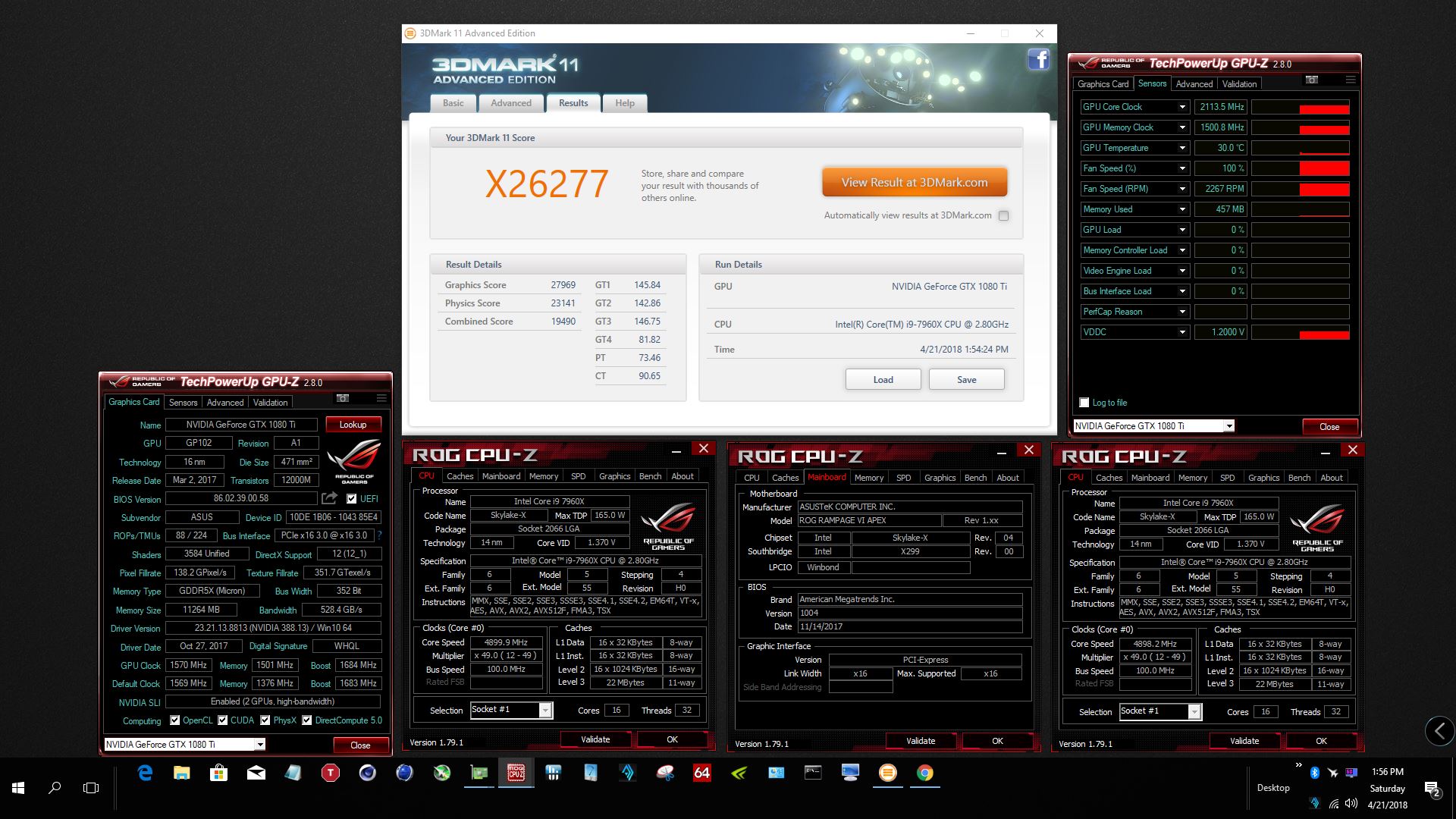Click the AIDA64 taskbar icon
Screen dimensions: 1456x819
701,773
